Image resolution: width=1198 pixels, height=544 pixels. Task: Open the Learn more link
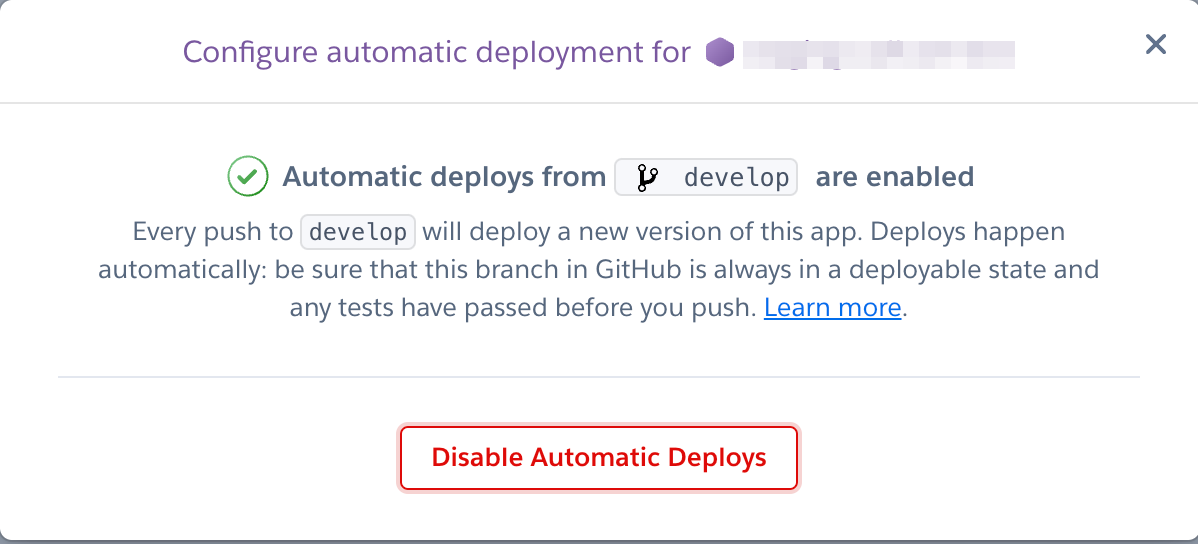[x=833, y=307]
